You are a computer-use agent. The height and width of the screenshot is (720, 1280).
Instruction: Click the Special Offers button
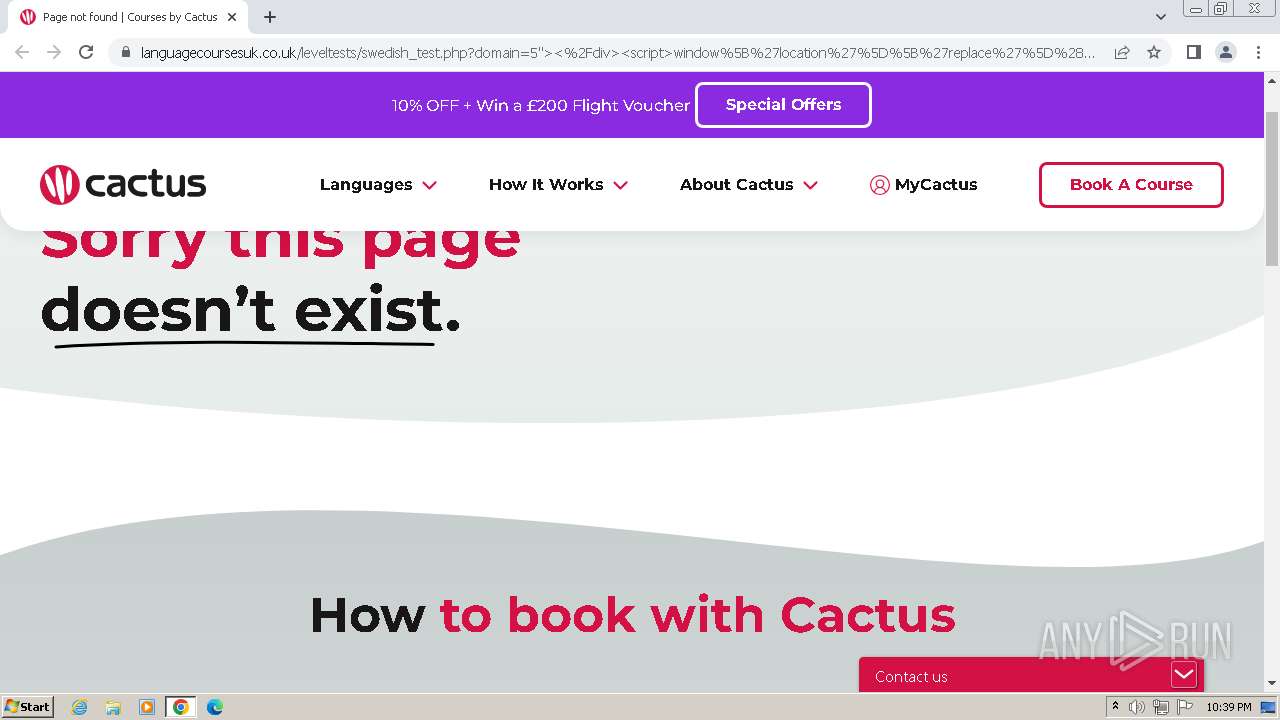pos(783,105)
